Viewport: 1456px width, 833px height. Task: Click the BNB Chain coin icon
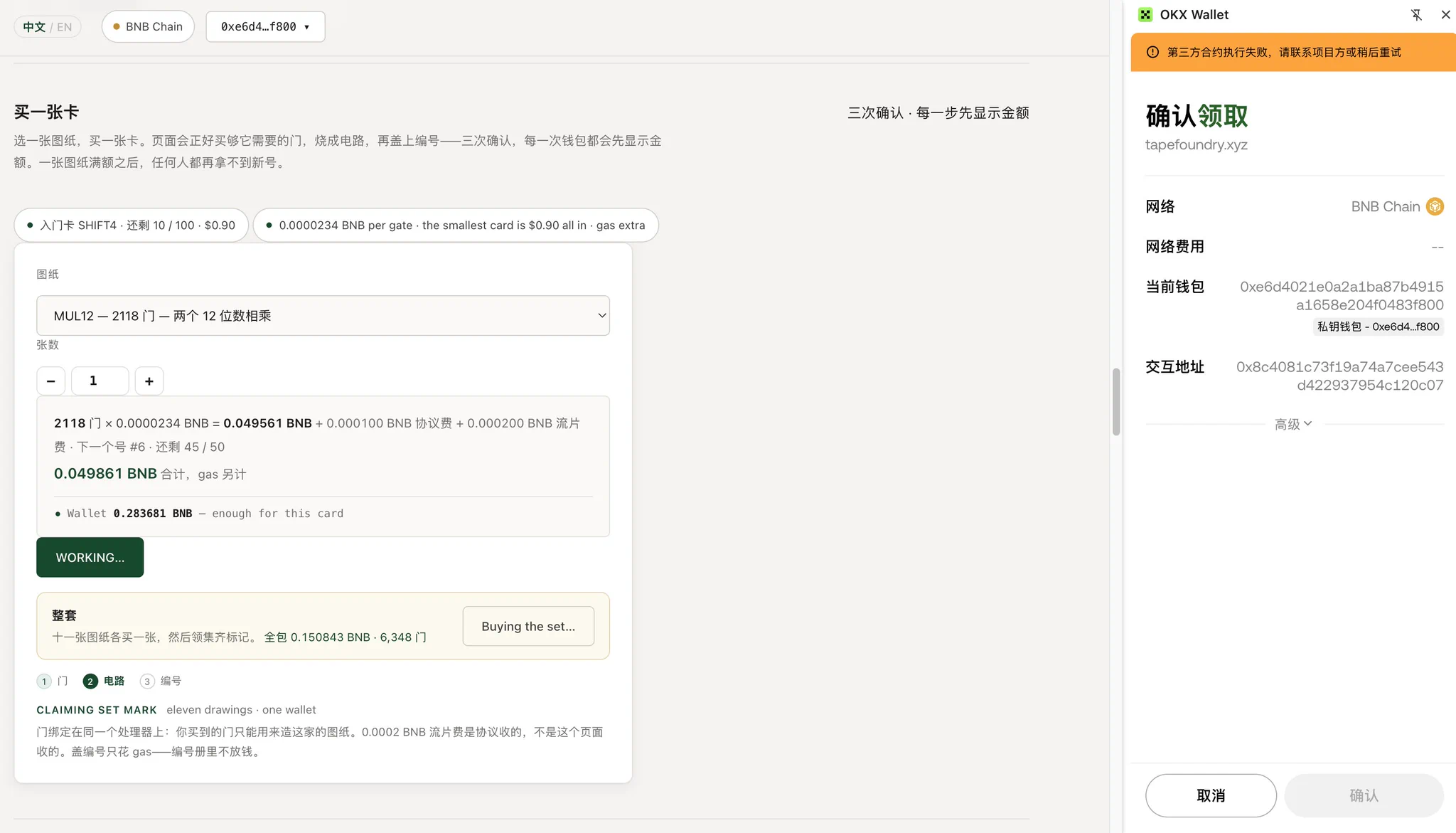pyautogui.click(x=1435, y=206)
